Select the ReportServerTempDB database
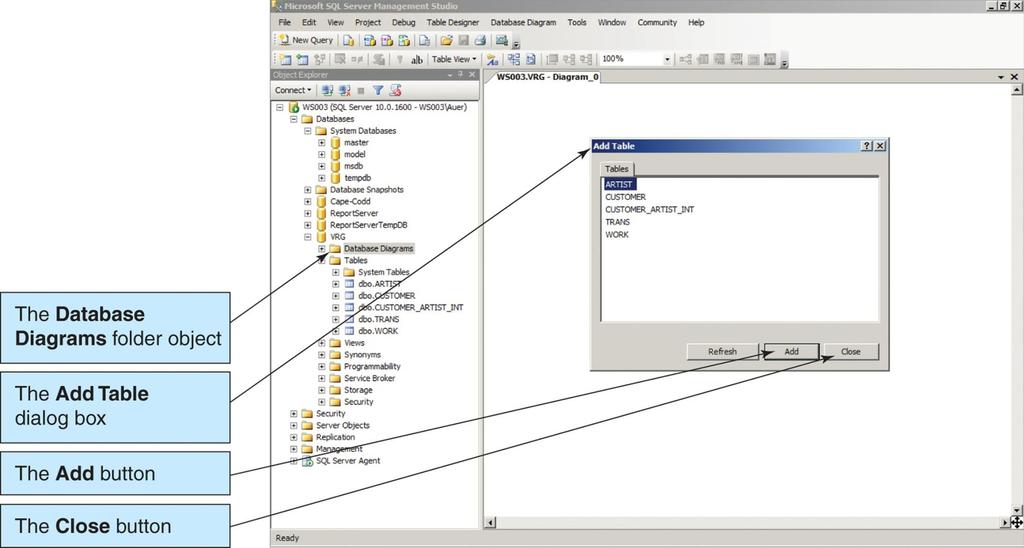1024x548 pixels. [368, 225]
